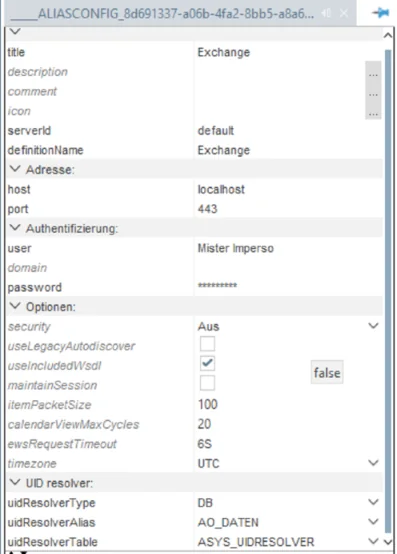397x554 pixels.
Task: Select the password property label
Action: 35,287
